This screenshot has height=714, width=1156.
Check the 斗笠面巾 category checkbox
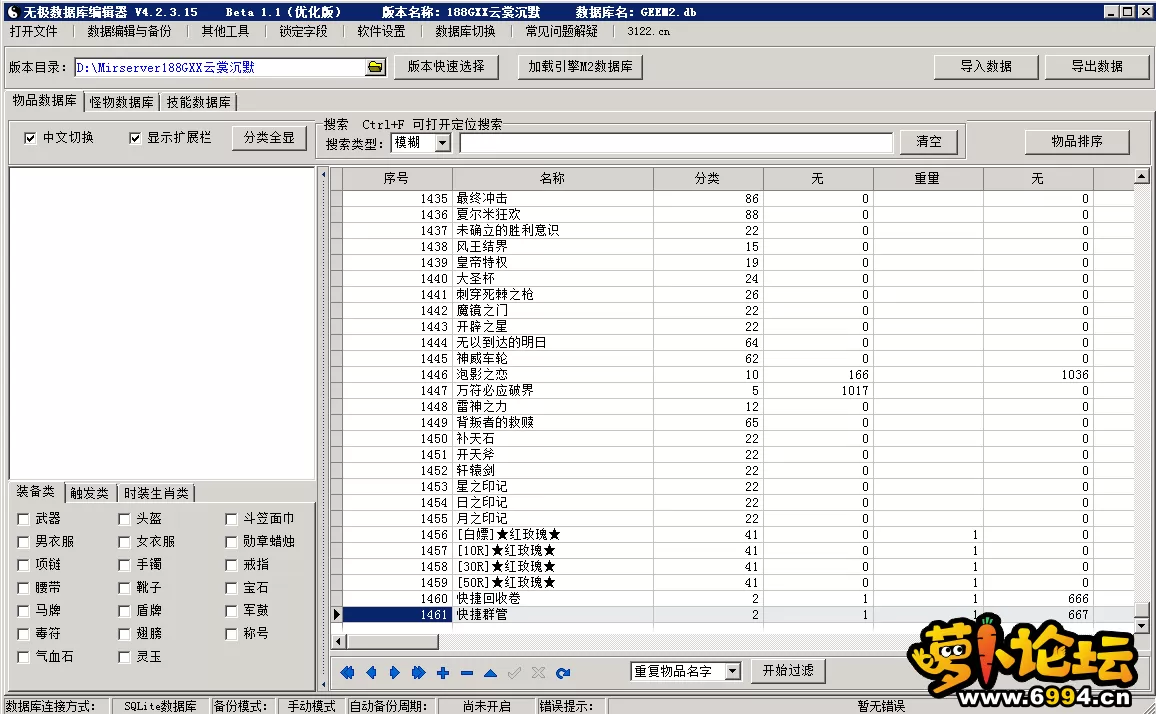[231, 519]
